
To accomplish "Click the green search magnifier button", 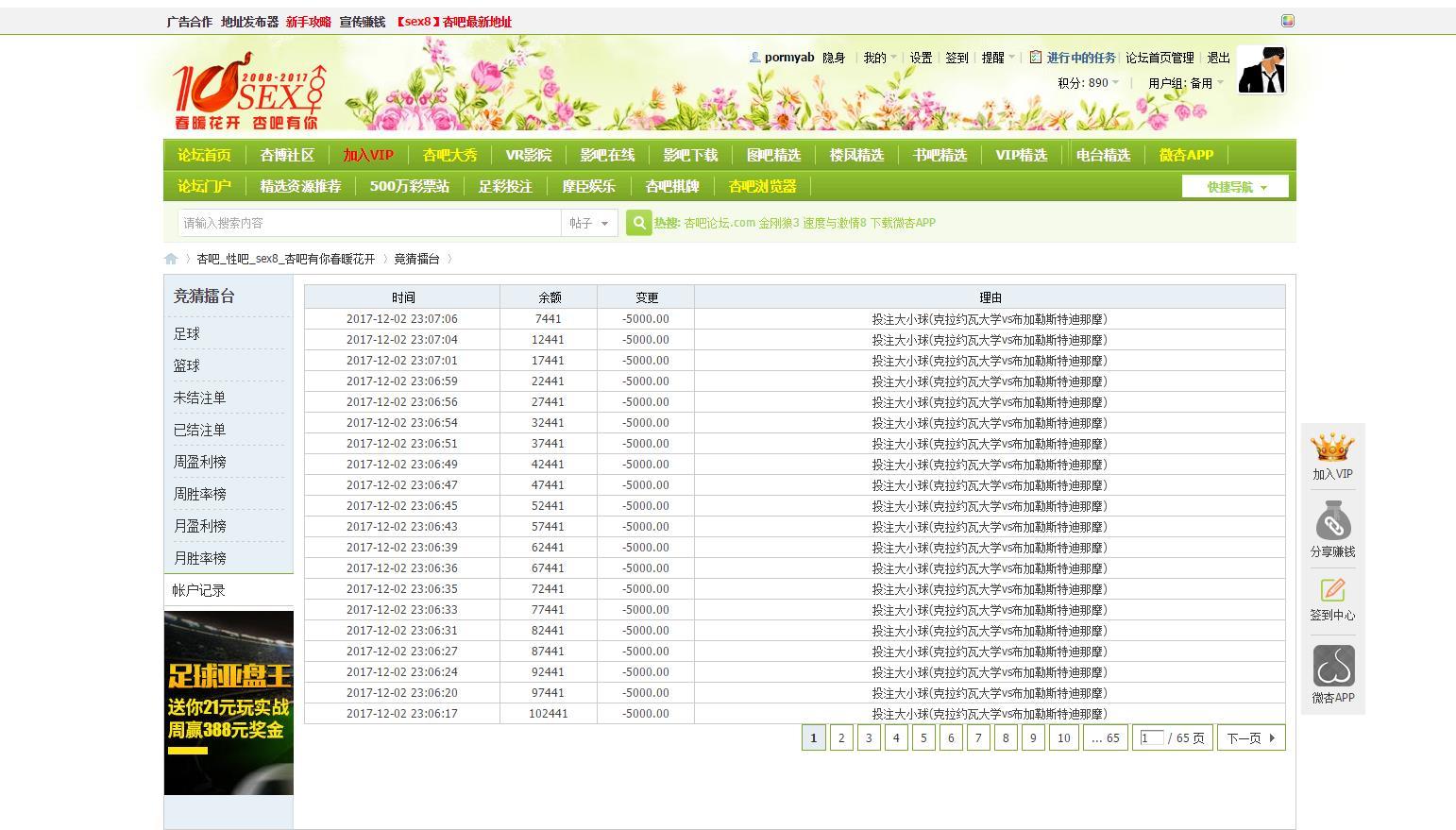I will tap(638, 223).
